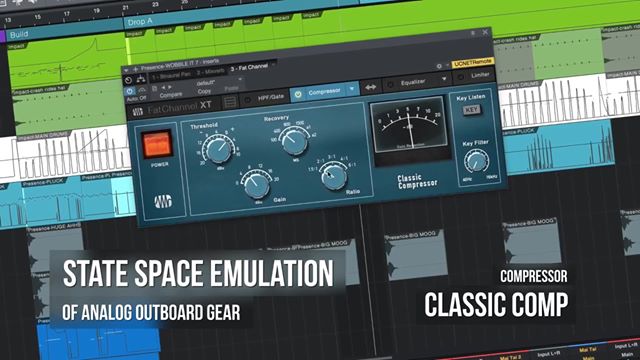640x360 pixels.
Task: Open the Compressor model dropdown arrow
Action: [352, 89]
